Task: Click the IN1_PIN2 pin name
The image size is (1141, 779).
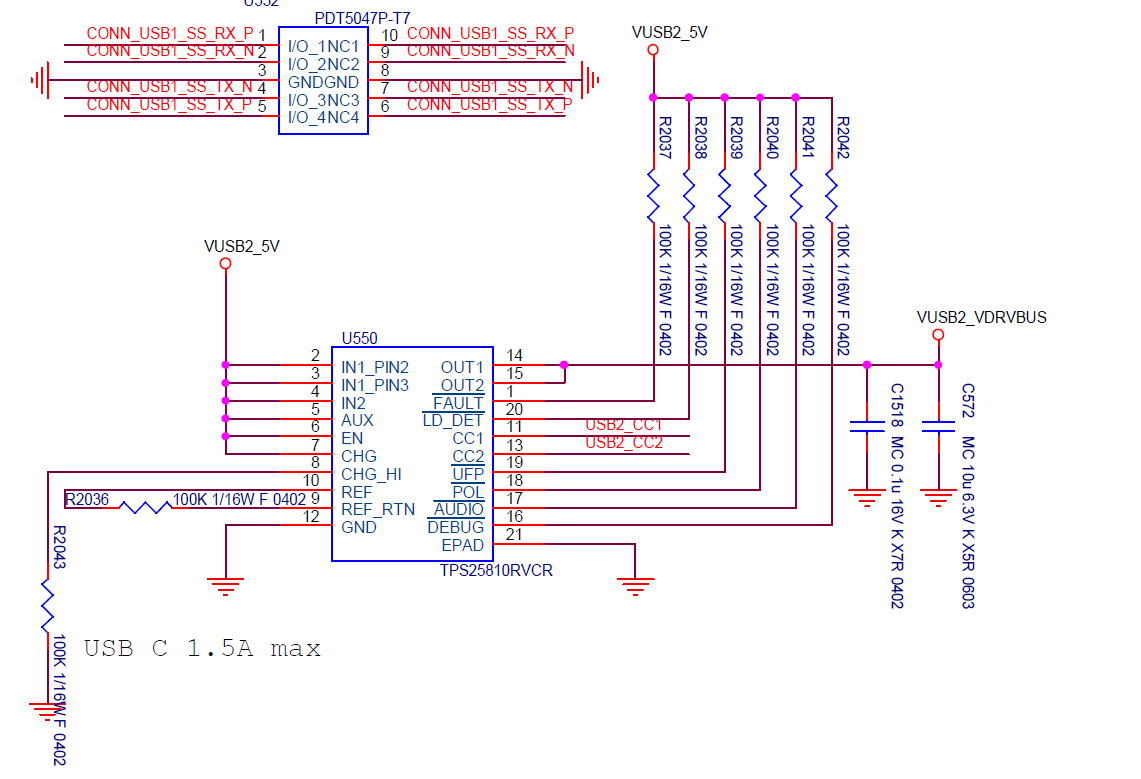Action: click(375, 367)
